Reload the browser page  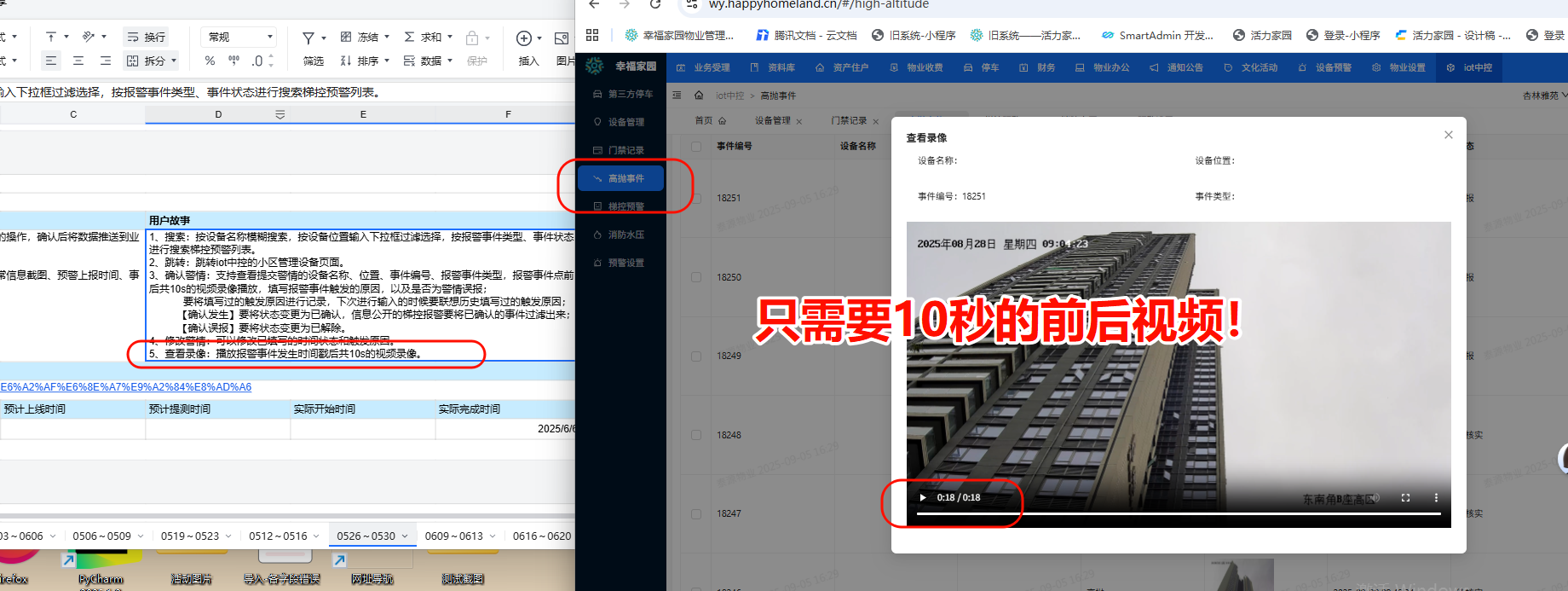coord(654,4)
